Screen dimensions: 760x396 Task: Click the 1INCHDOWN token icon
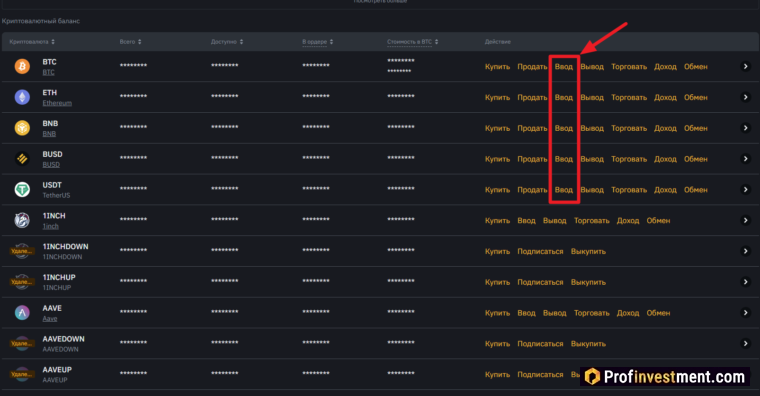pyautogui.click(x=22, y=251)
